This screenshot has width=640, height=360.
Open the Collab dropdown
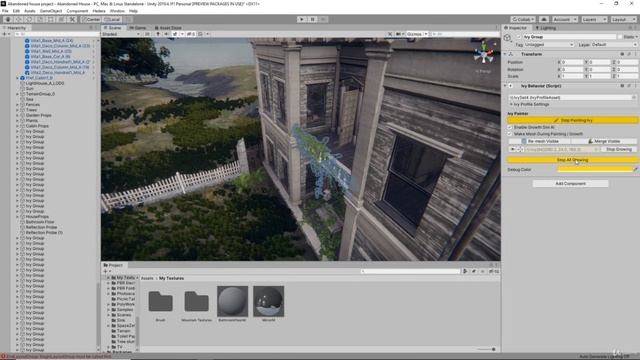point(523,19)
